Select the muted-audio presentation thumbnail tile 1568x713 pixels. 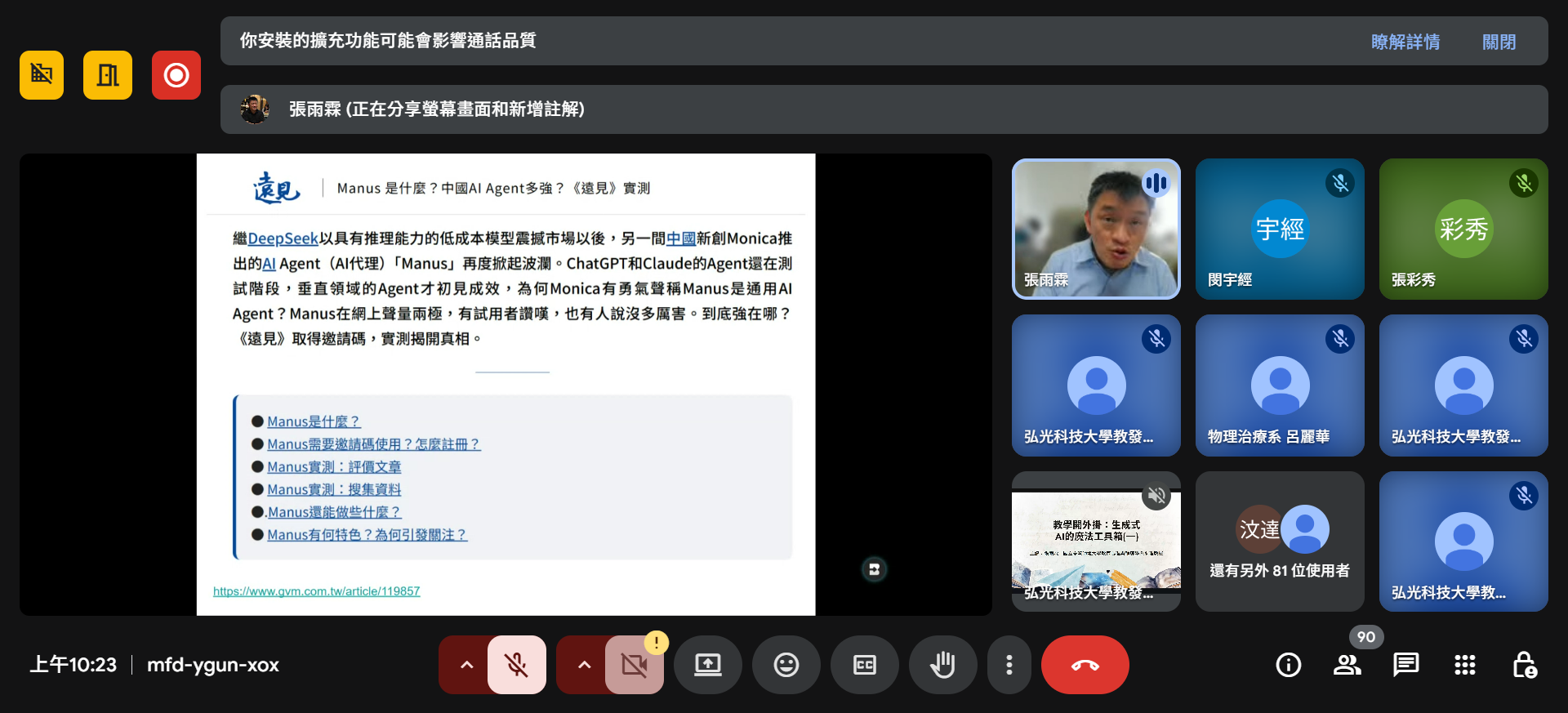1096,541
